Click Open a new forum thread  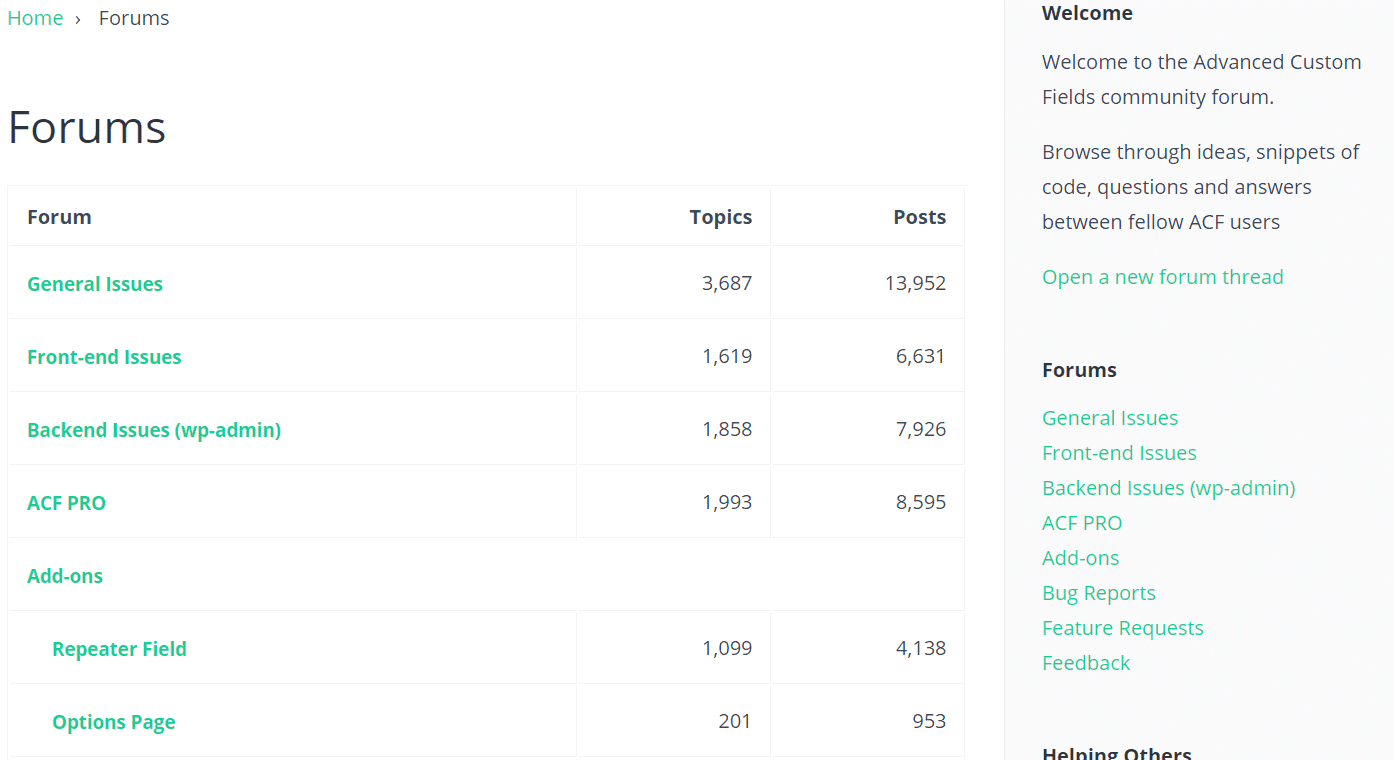coord(1162,277)
